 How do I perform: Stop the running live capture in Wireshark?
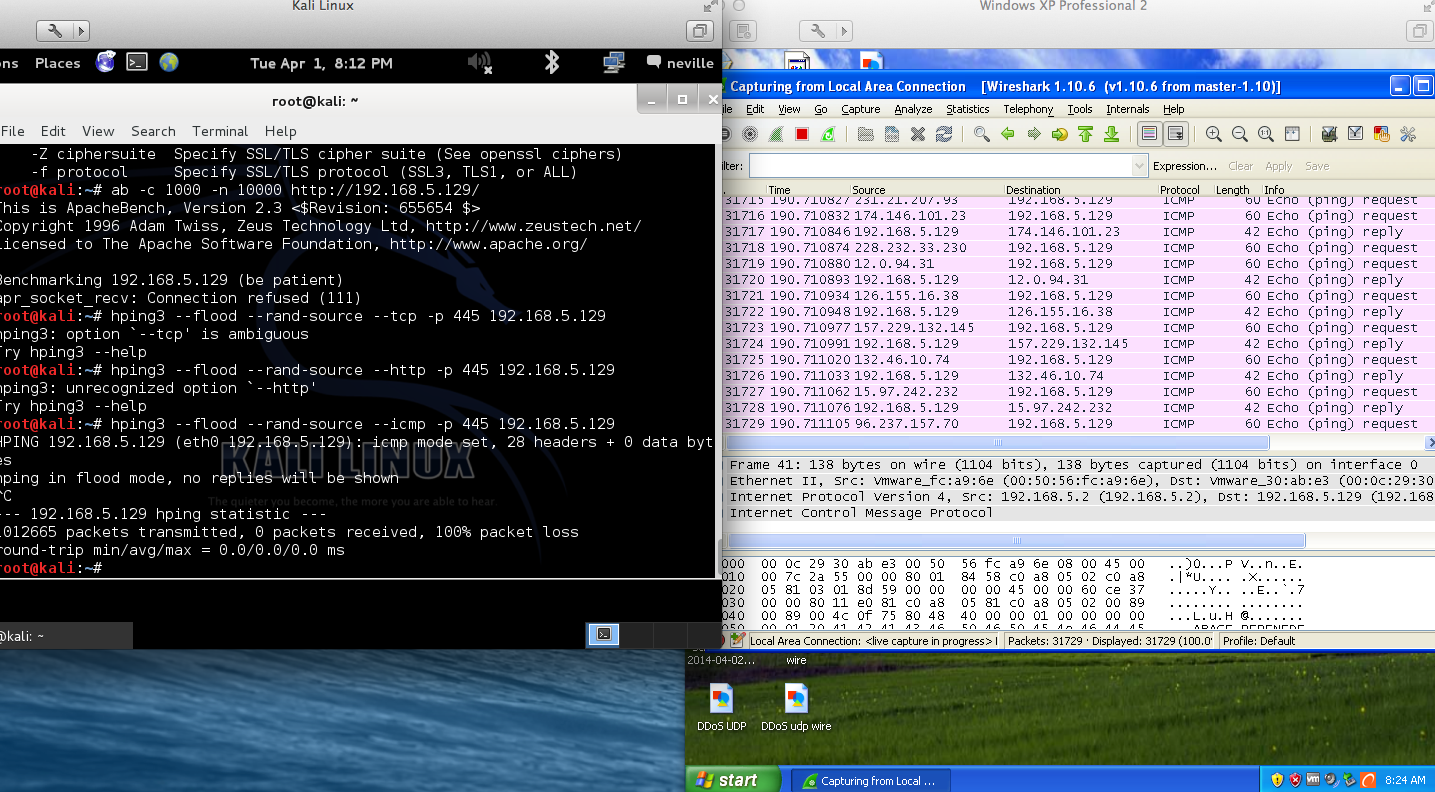802,134
